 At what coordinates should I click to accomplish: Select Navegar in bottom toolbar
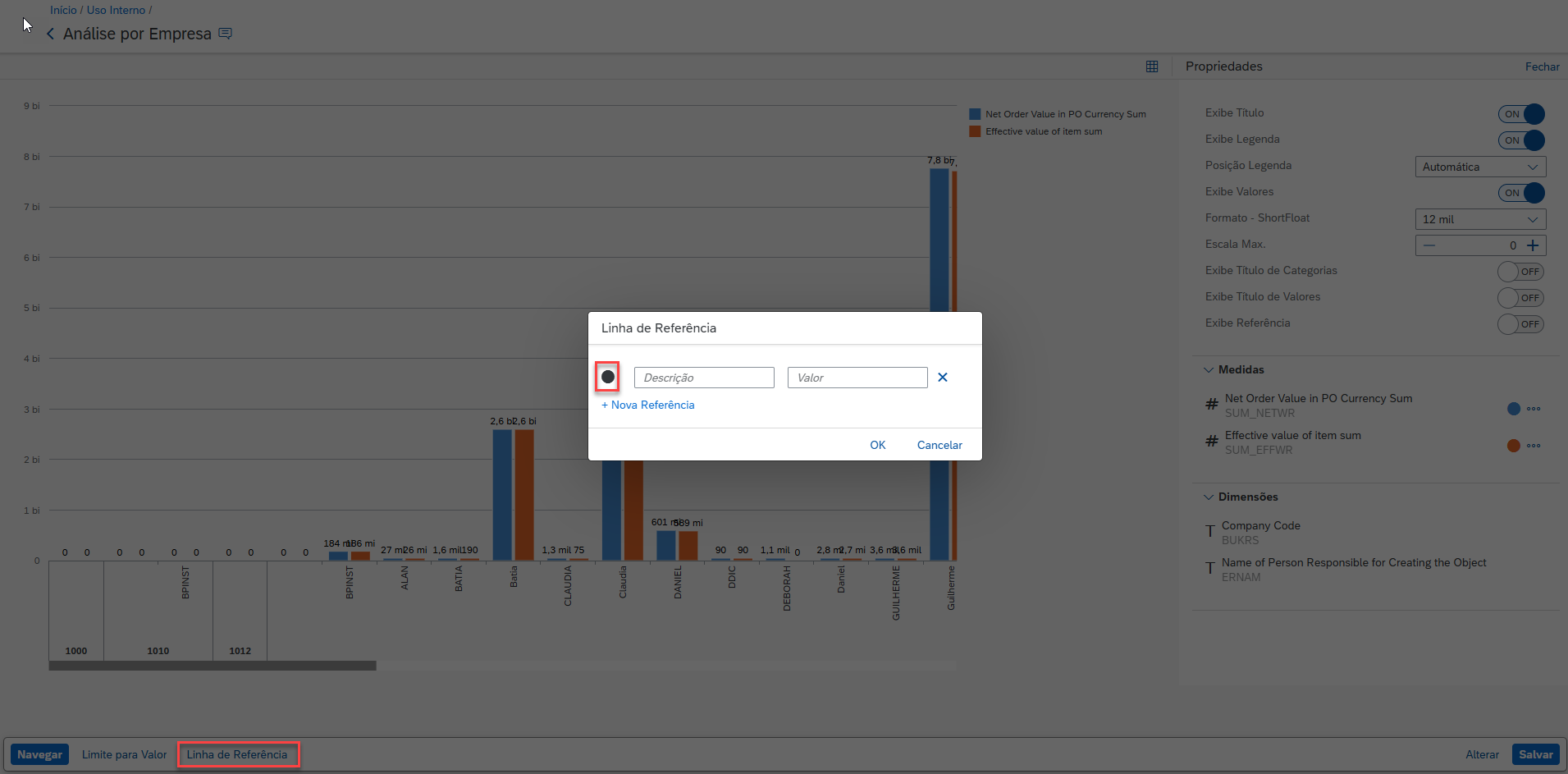coord(39,754)
